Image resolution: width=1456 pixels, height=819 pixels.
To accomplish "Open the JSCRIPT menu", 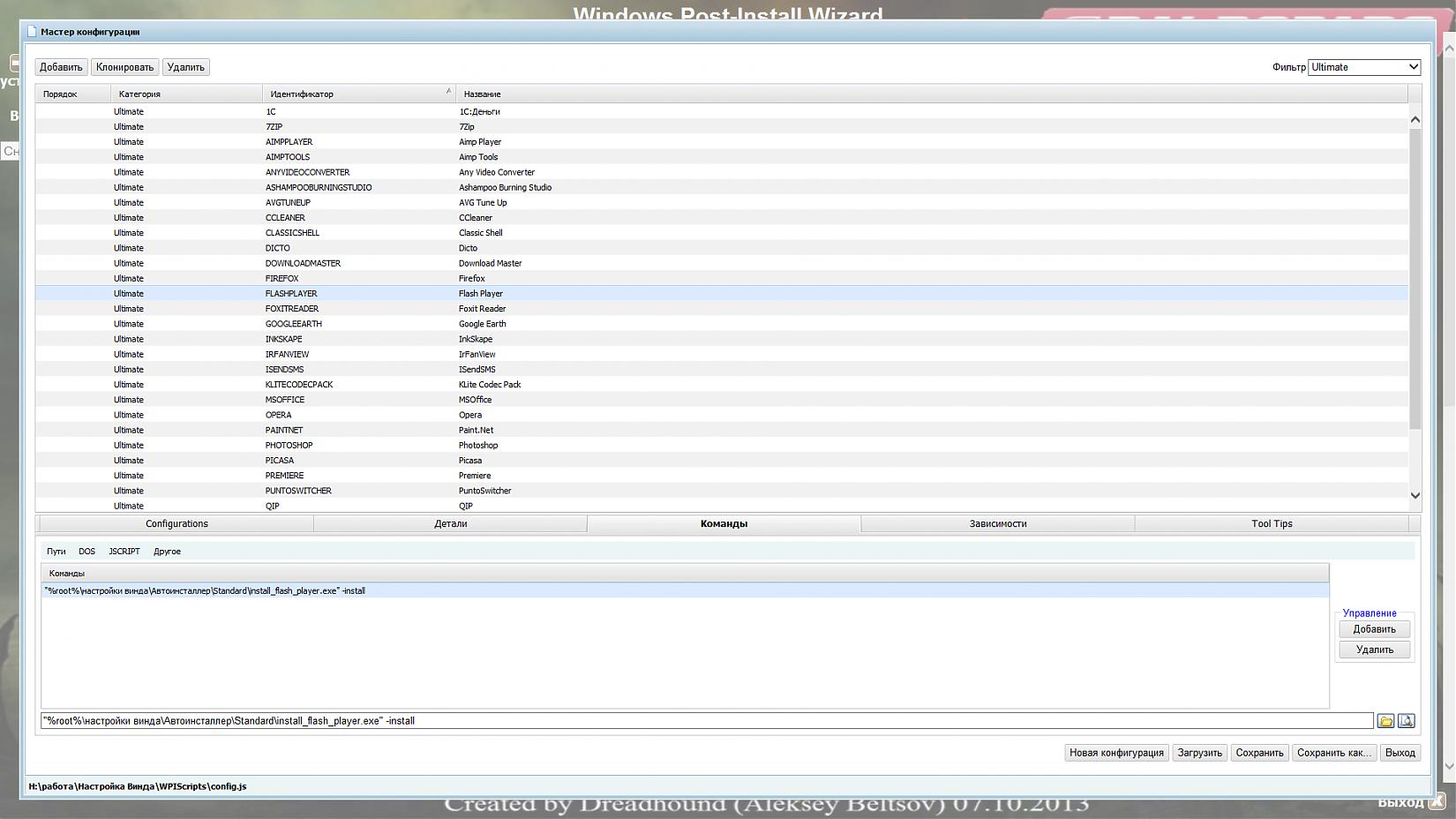I will (x=124, y=552).
